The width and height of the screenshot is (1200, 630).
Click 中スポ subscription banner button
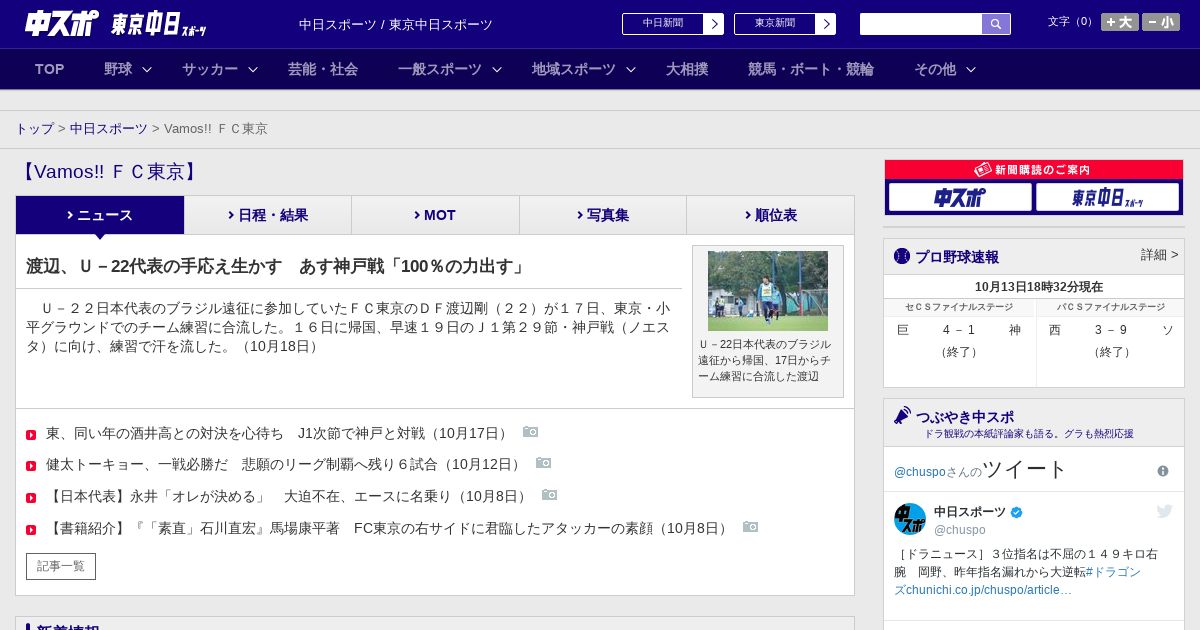coord(960,197)
